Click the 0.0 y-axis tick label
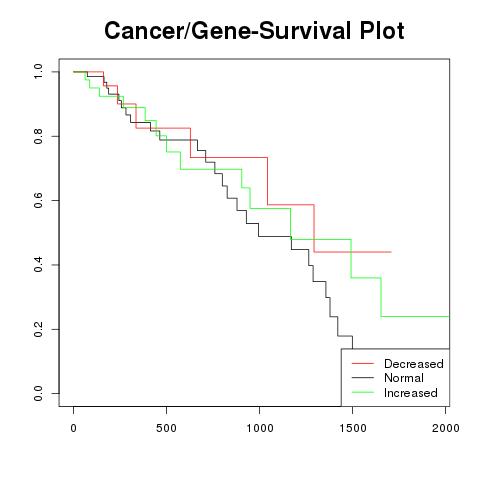This screenshot has height=480, width=480. click(38, 393)
